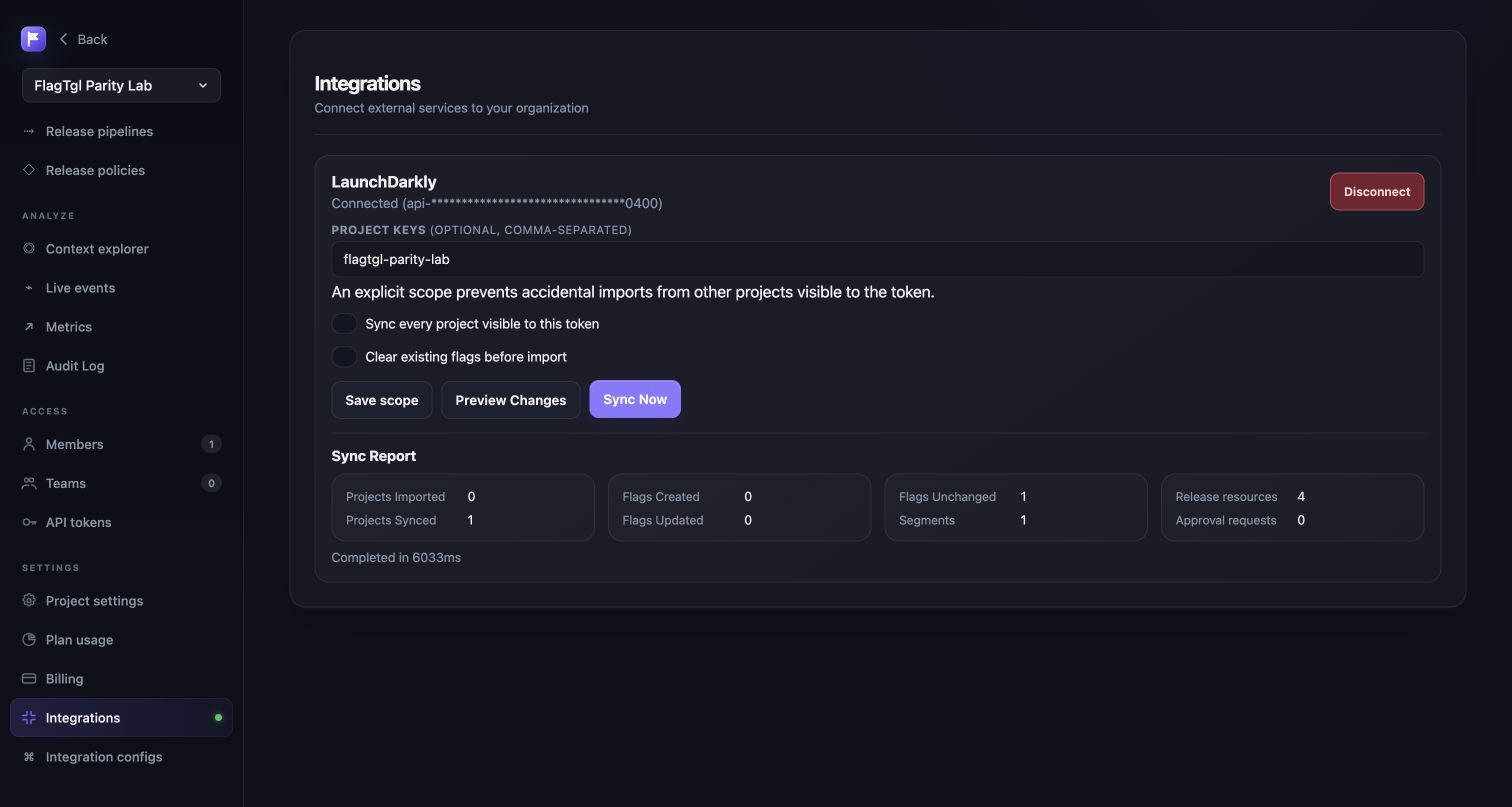Screen dimensions: 1512x807
Task: Click the Completed in 6033ms text
Action: pyautogui.click(x=396, y=558)
